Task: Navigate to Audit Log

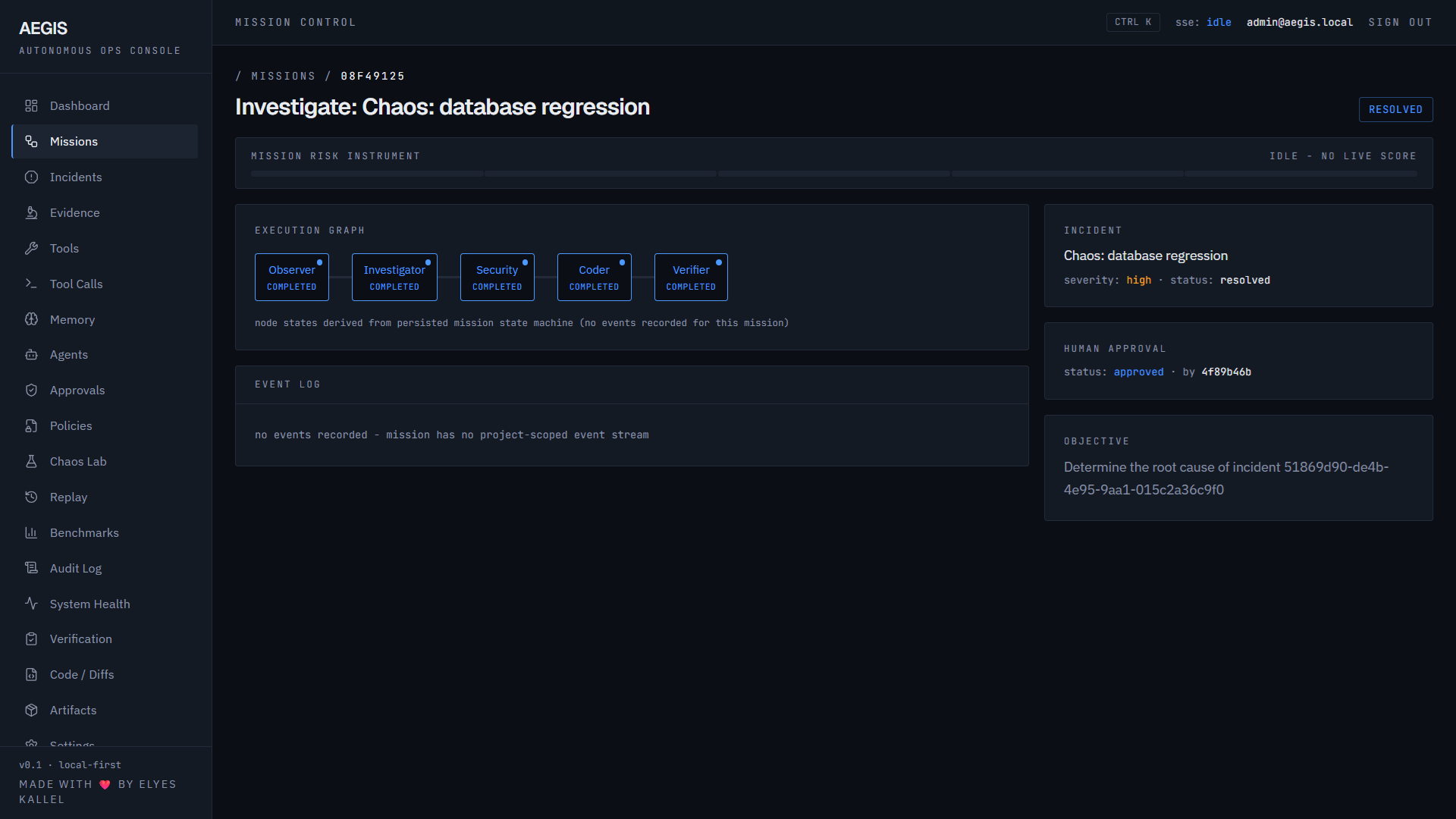Action: click(105, 568)
